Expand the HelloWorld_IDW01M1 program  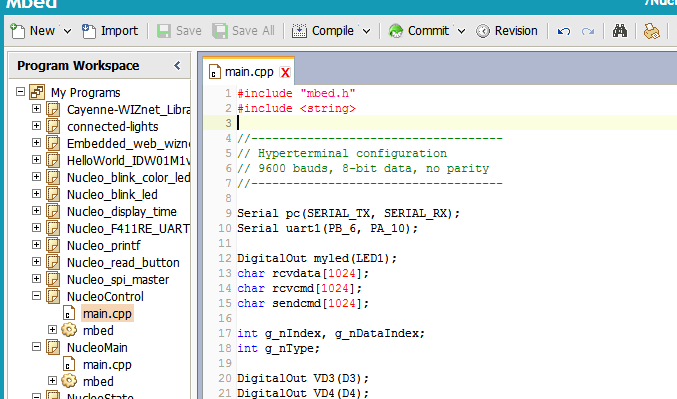[x=37, y=160]
